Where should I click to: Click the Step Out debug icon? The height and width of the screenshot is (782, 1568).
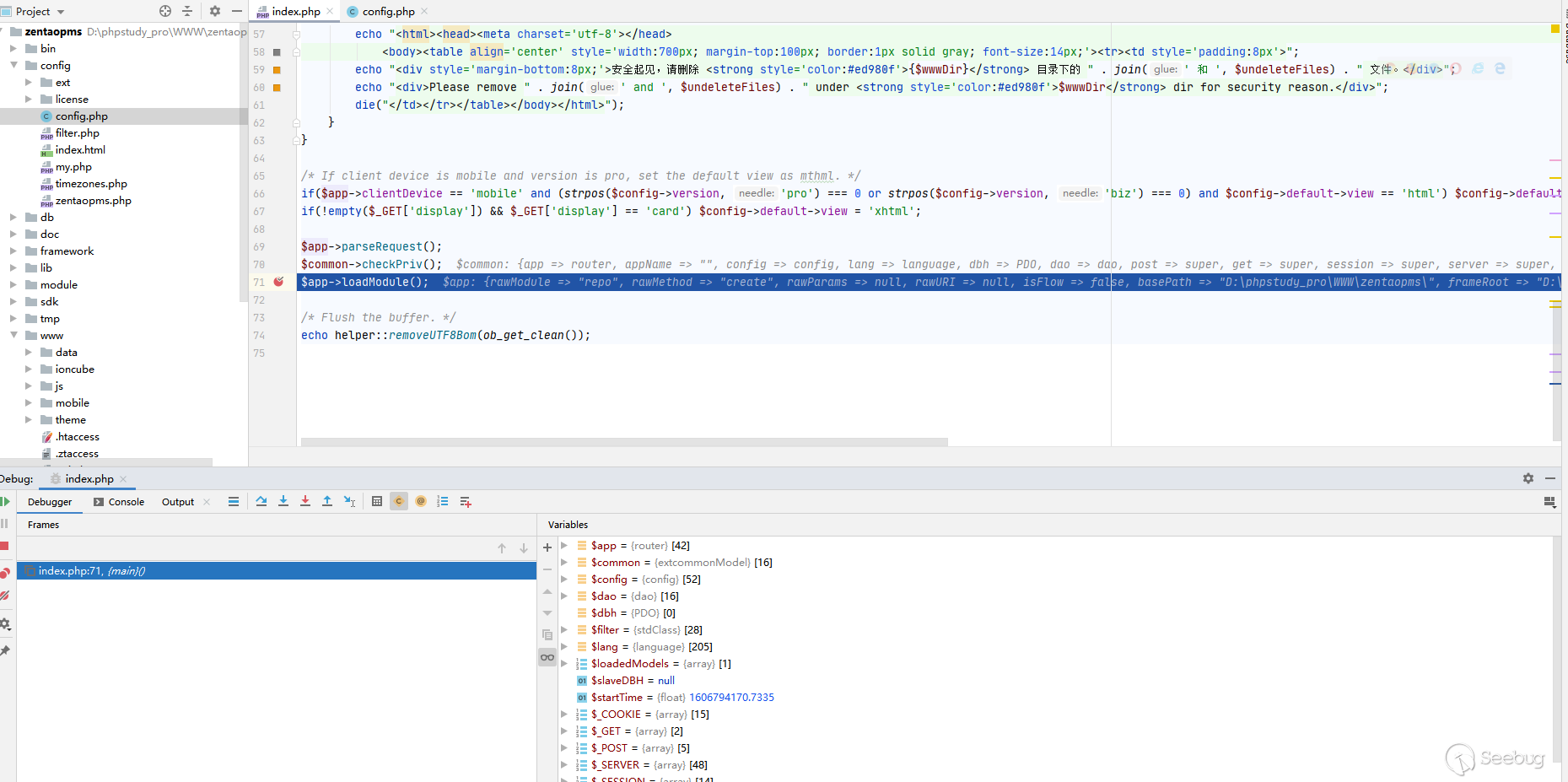327,501
